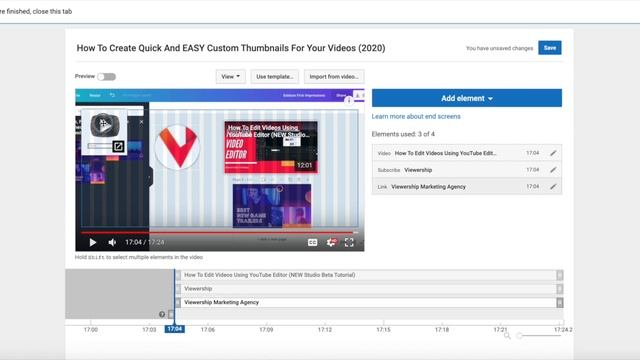The image size is (640, 360).
Task: Click right handle of Marketing Agency track
Action: tap(560, 302)
